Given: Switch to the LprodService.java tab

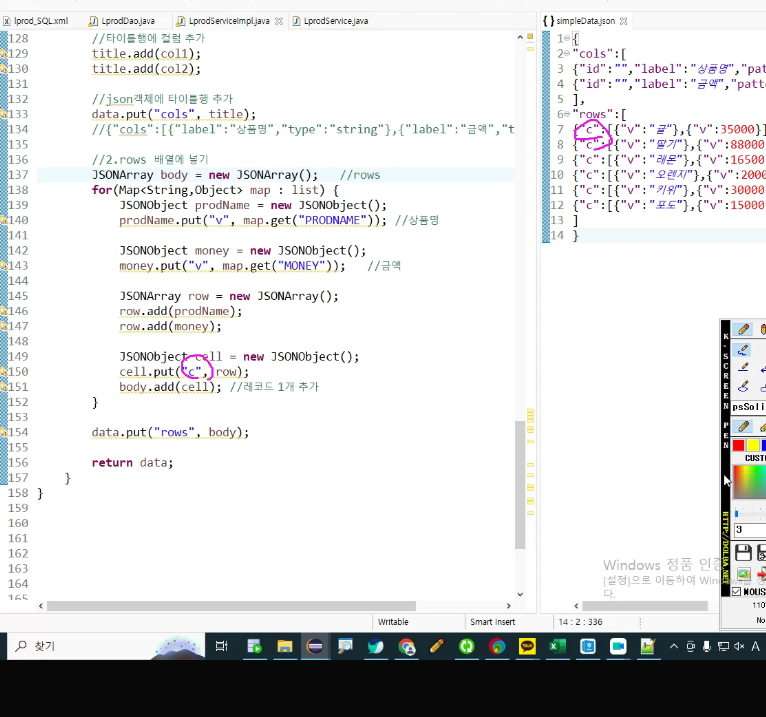Looking at the screenshot, I should [330, 21].
